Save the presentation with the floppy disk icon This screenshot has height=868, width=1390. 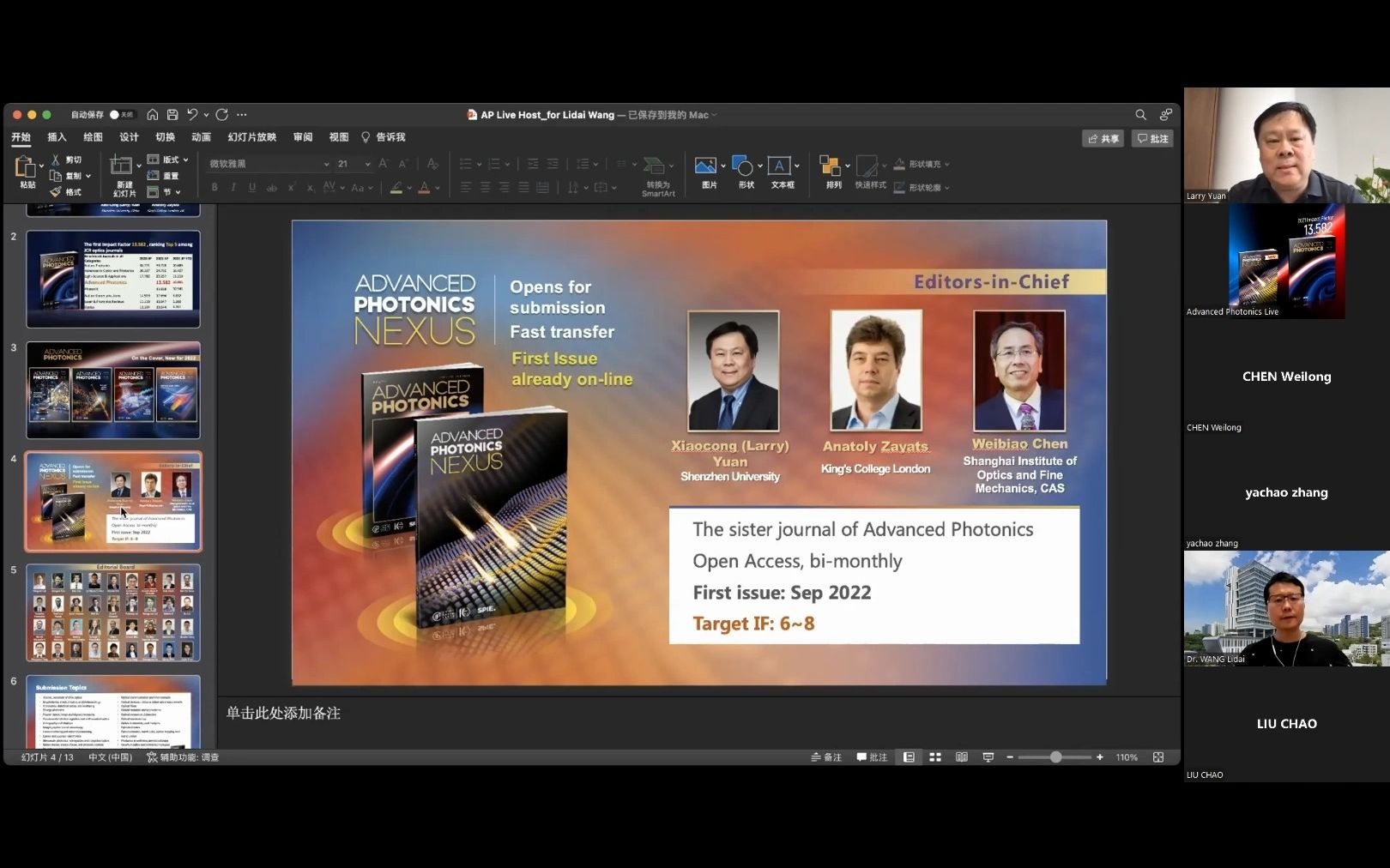(x=172, y=114)
